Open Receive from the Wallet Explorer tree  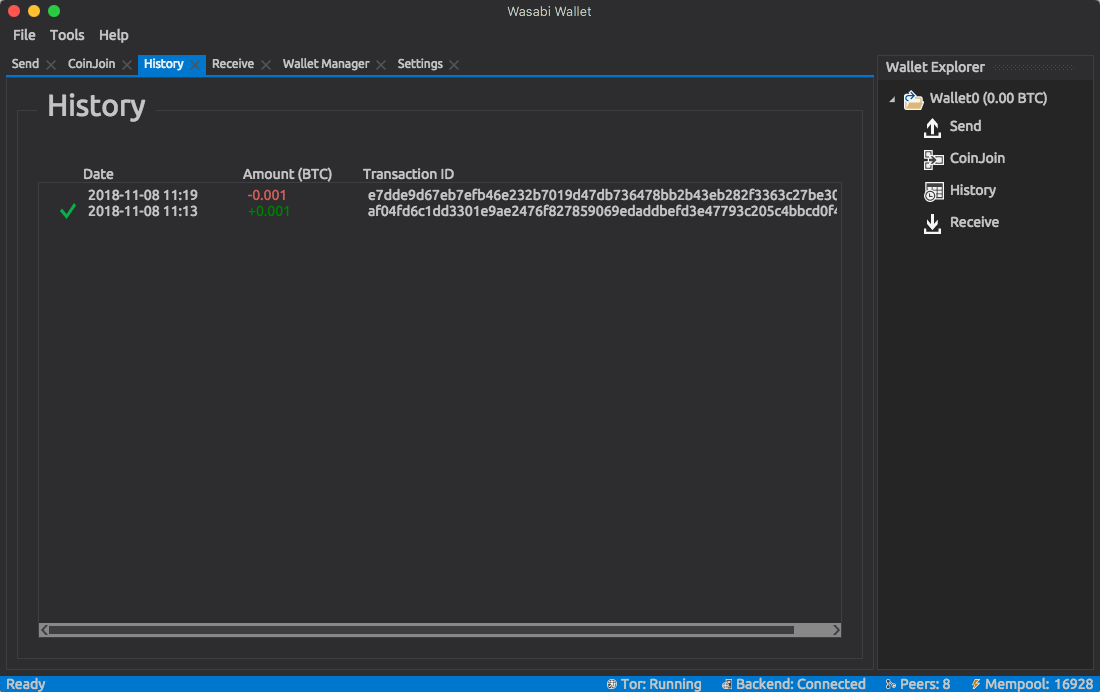pyautogui.click(x=974, y=222)
